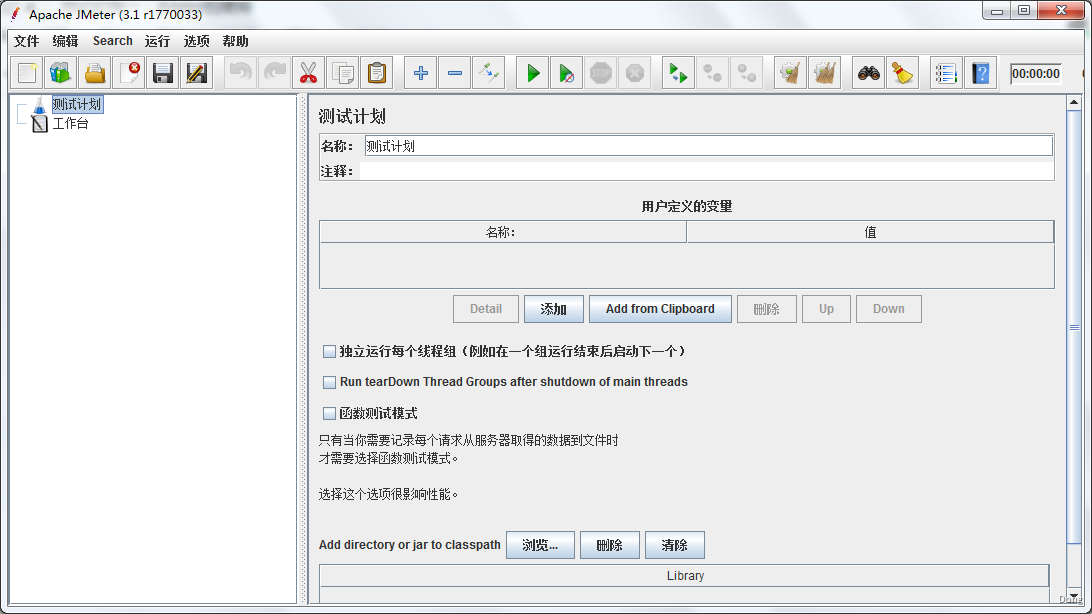The height and width of the screenshot is (614, 1092).
Task: Enable 函数测试模式 checkbox
Action: point(329,414)
